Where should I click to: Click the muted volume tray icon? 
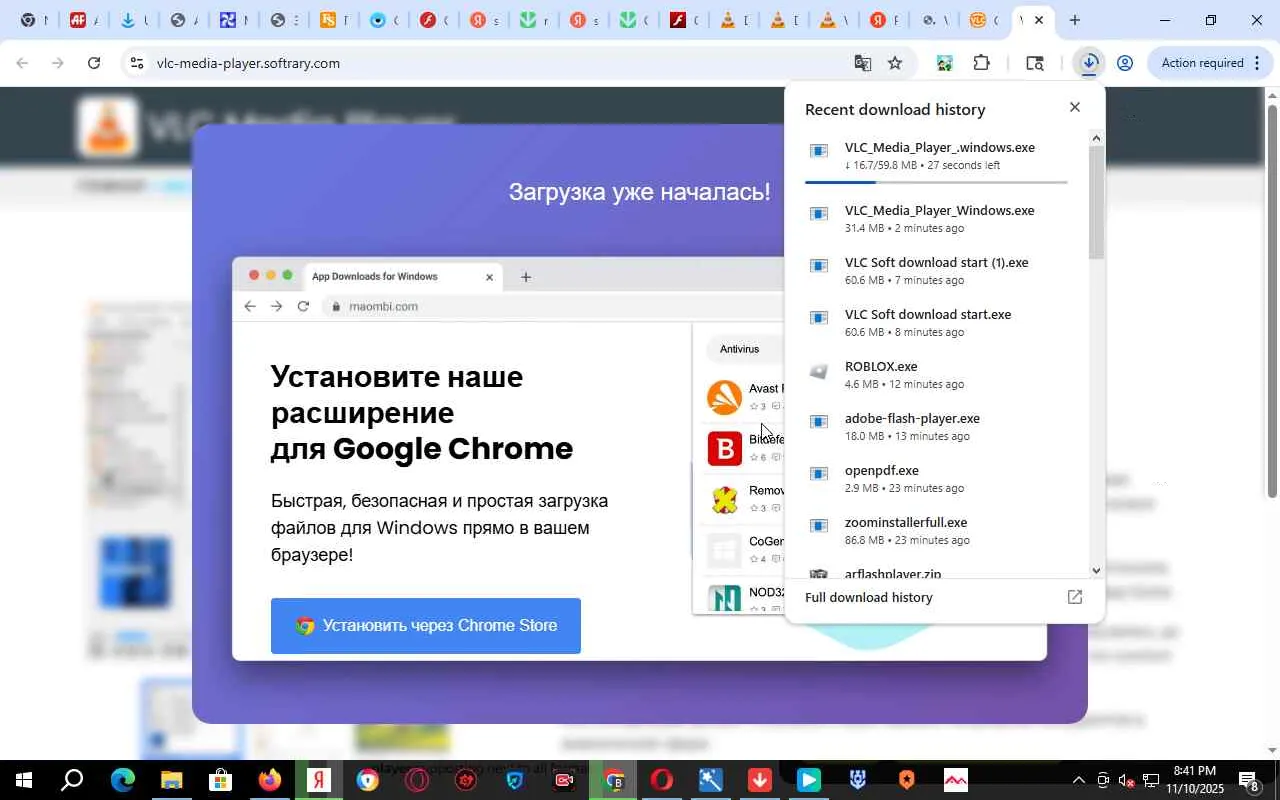pyautogui.click(x=1126, y=780)
